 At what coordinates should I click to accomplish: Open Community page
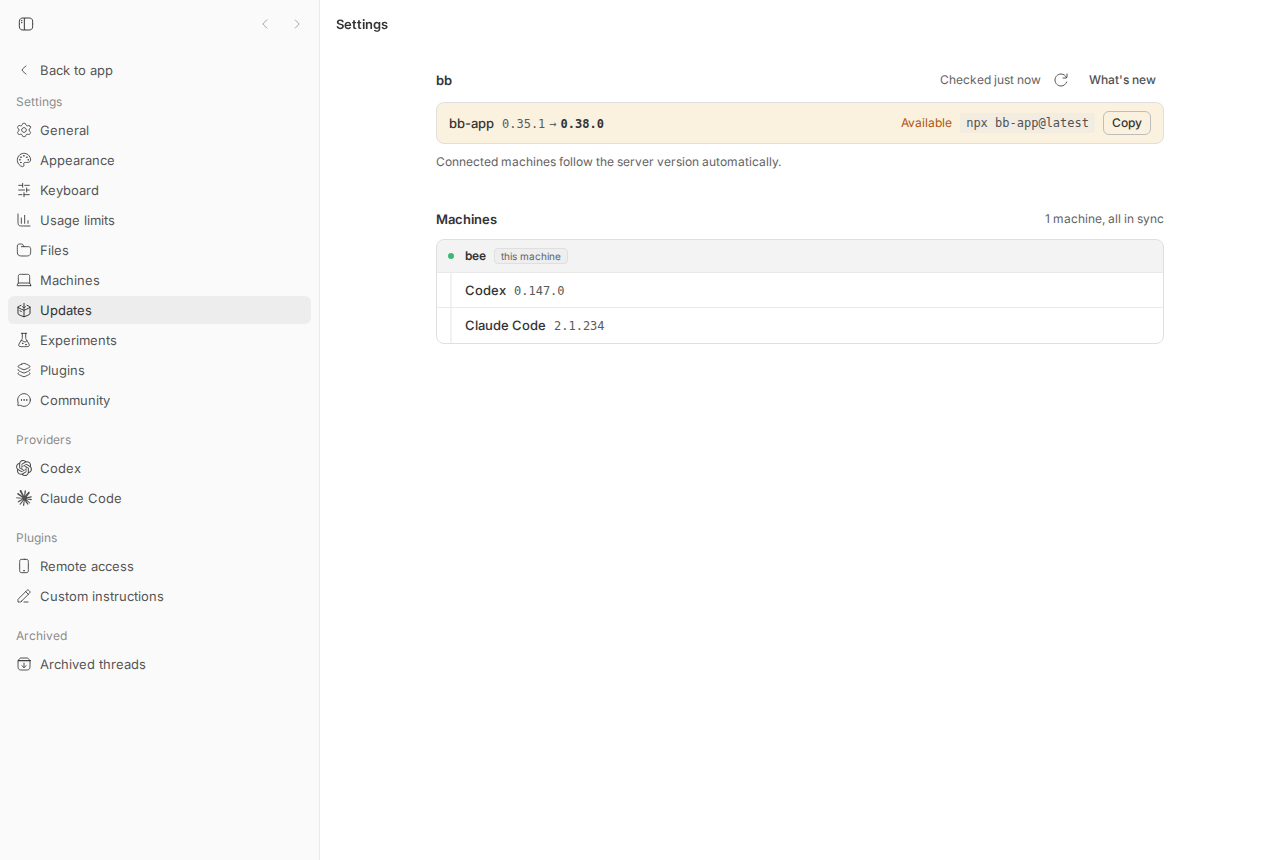(x=159, y=400)
